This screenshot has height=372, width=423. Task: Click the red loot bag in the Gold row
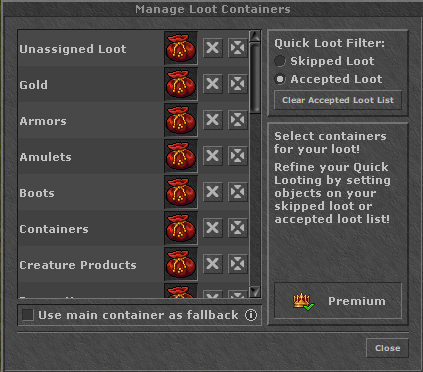click(181, 84)
